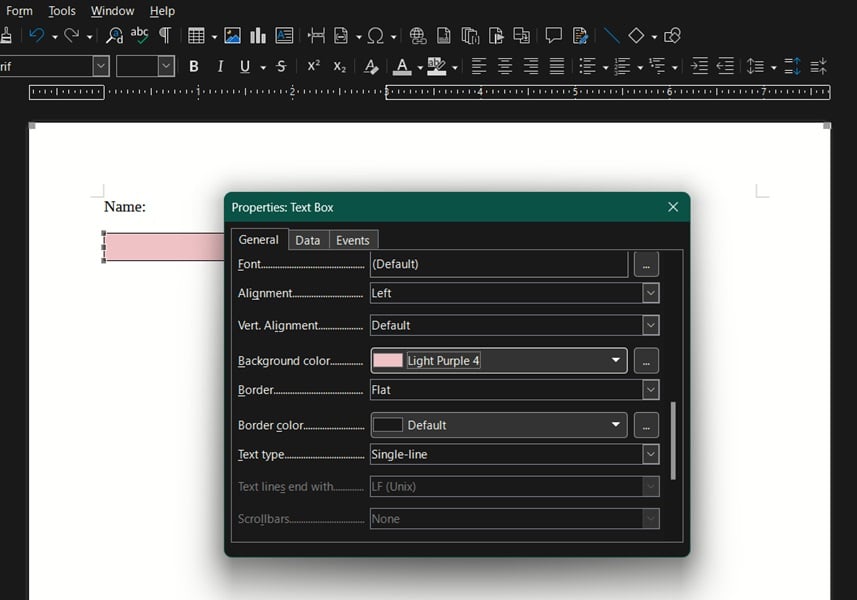Insert special character Omega icon

point(375,36)
